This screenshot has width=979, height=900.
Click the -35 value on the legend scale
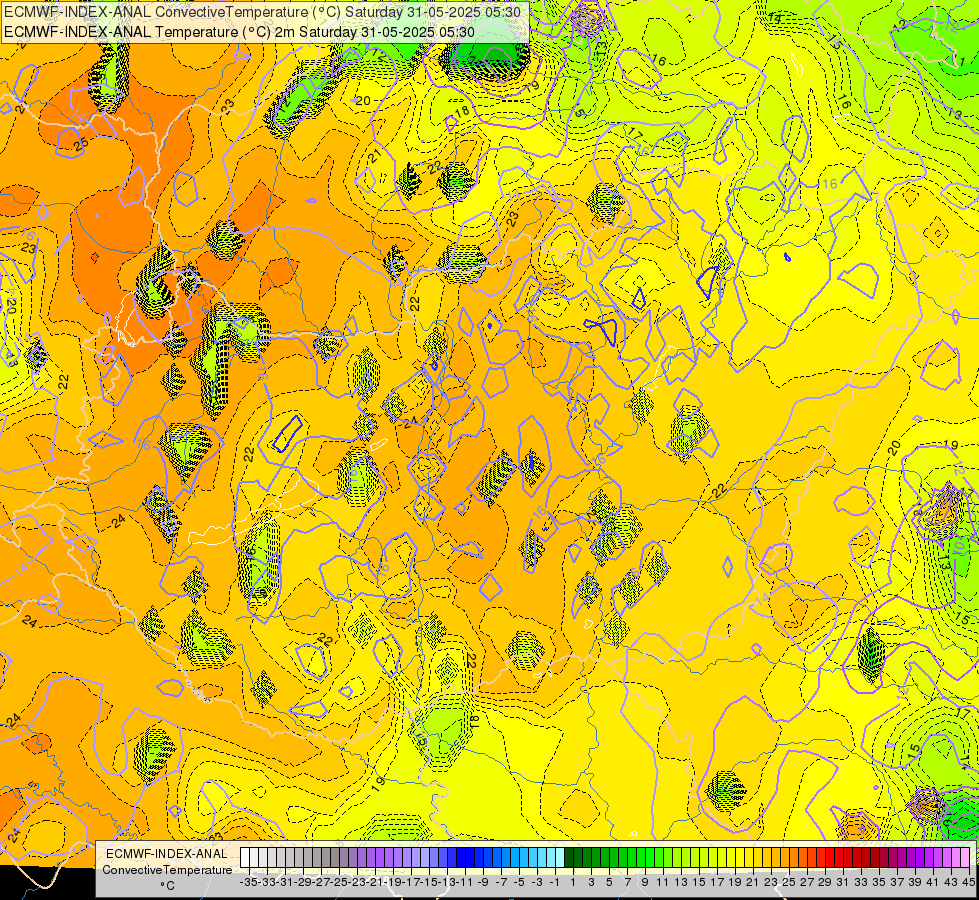click(248, 882)
